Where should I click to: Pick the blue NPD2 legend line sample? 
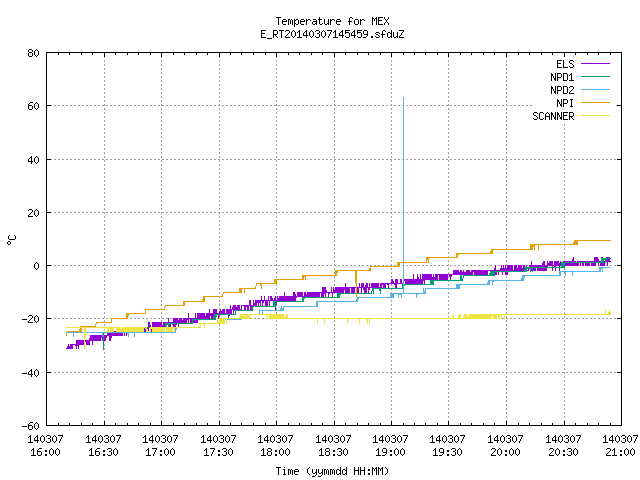[595, 90]
